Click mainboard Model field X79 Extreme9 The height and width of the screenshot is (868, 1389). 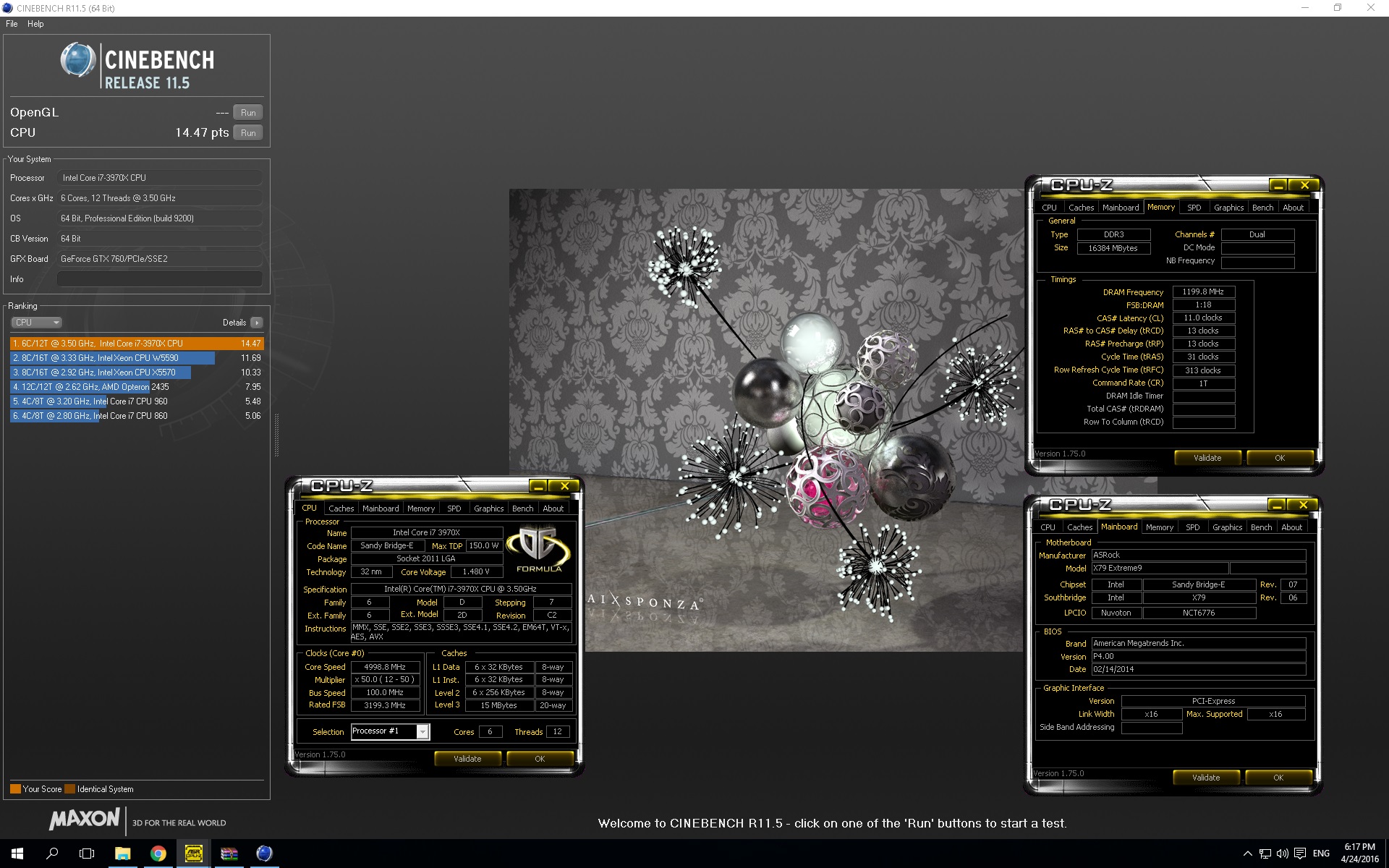tap(1160, 569)
